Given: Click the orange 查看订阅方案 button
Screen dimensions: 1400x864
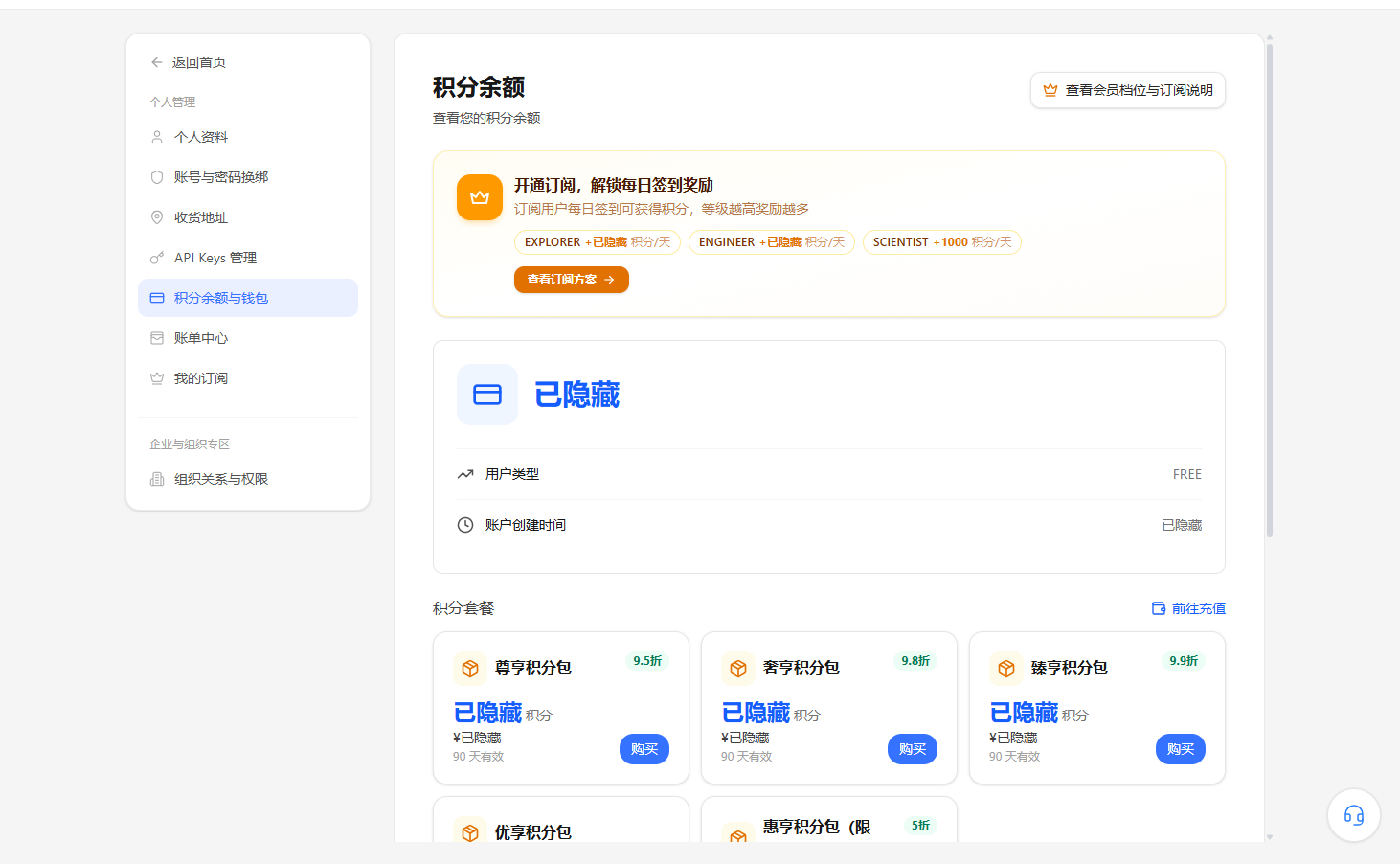Looking at the screenshot, I should (x=572, y=280).
